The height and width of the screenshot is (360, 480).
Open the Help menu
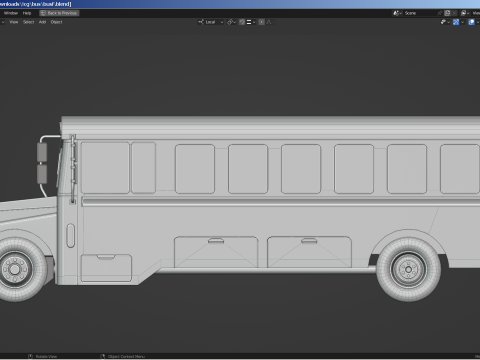27,13
